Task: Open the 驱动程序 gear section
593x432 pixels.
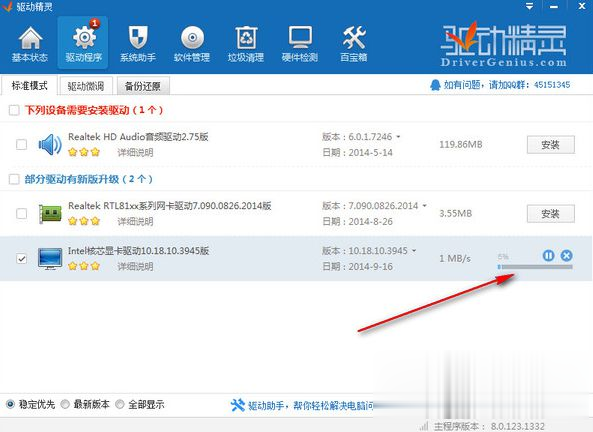Action: (x=83, y=43)
